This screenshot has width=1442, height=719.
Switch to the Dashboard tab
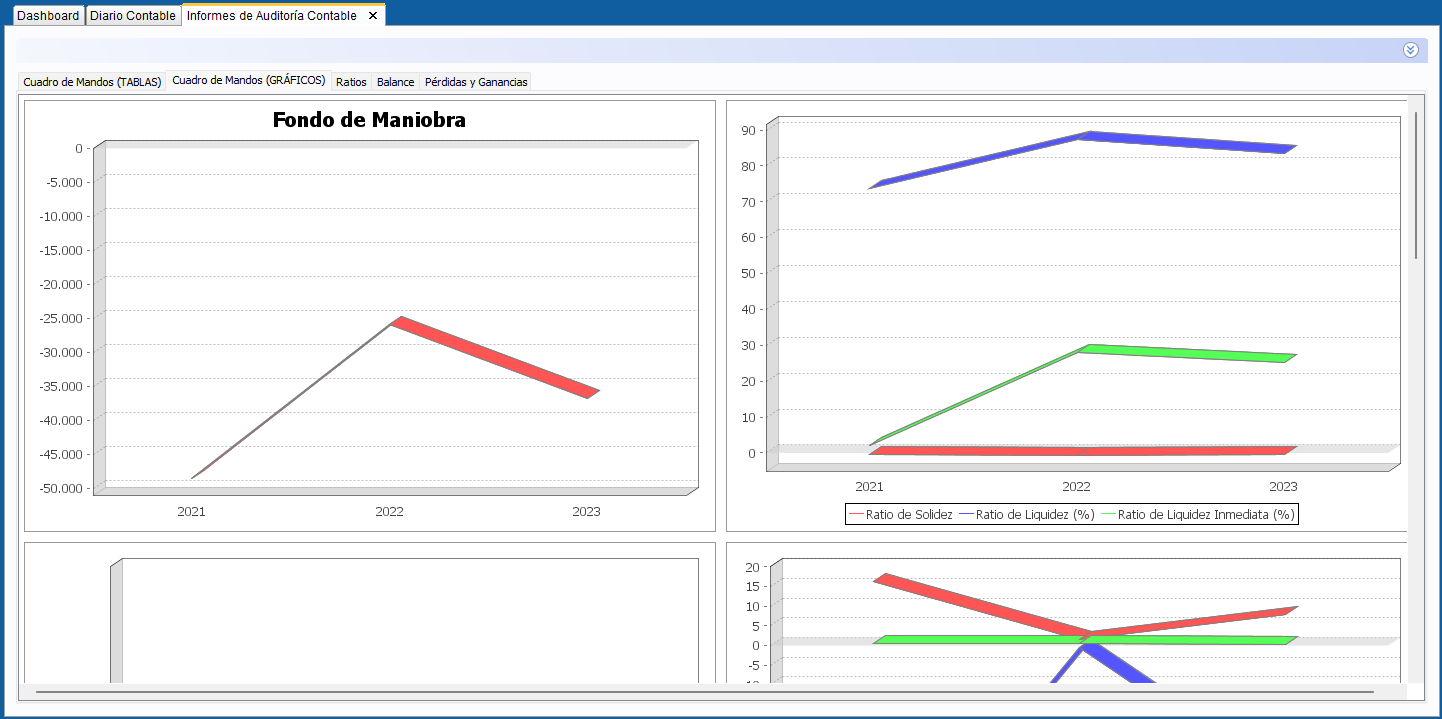[48, 16]
